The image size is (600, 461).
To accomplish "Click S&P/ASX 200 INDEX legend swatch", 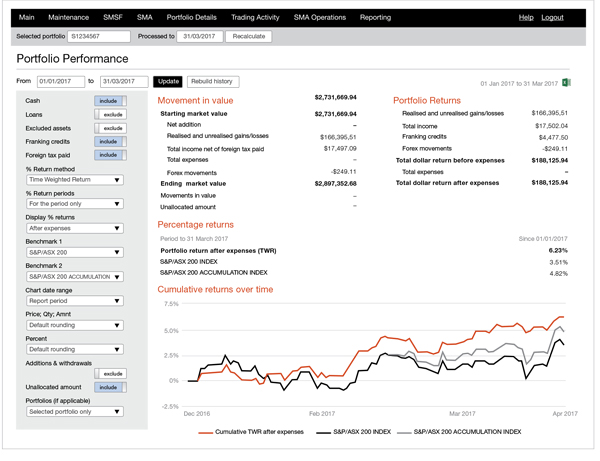I will click(323, 433).
